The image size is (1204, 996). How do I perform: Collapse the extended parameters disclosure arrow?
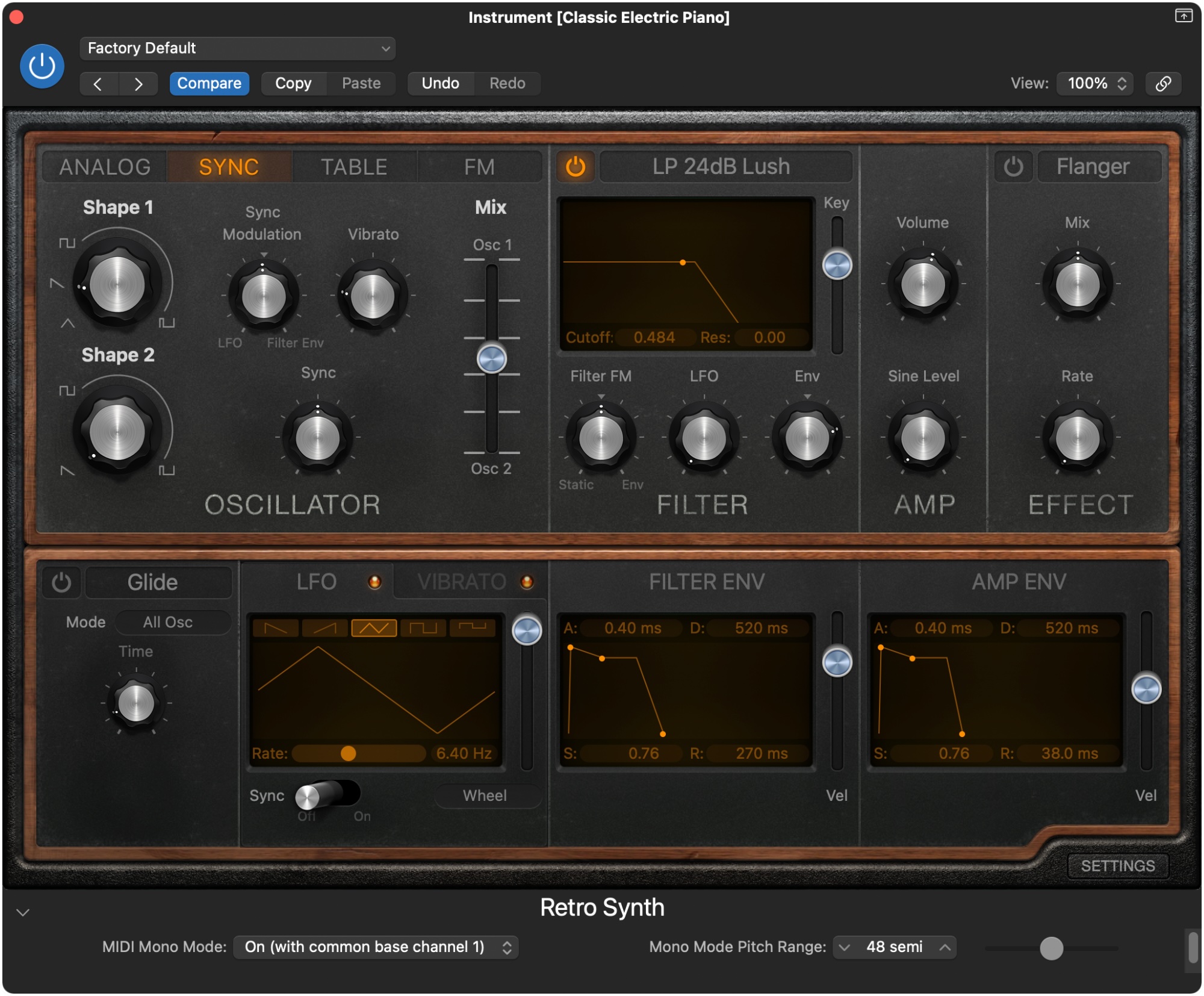(x=23, y=913)
